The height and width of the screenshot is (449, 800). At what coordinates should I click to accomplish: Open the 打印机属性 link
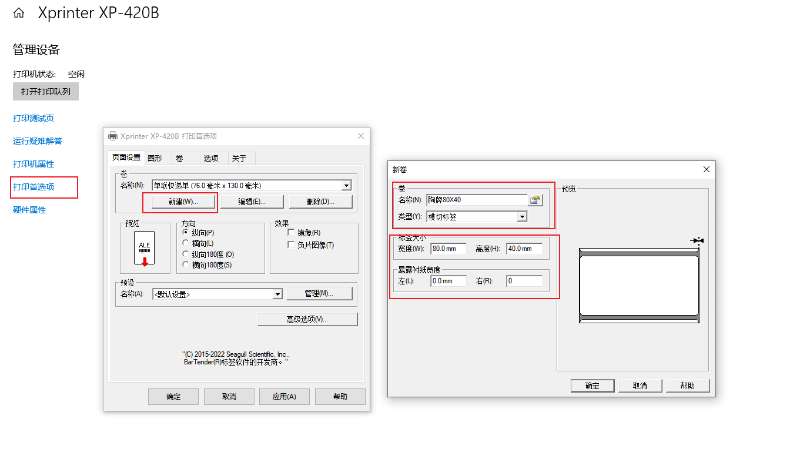point(33,164)
